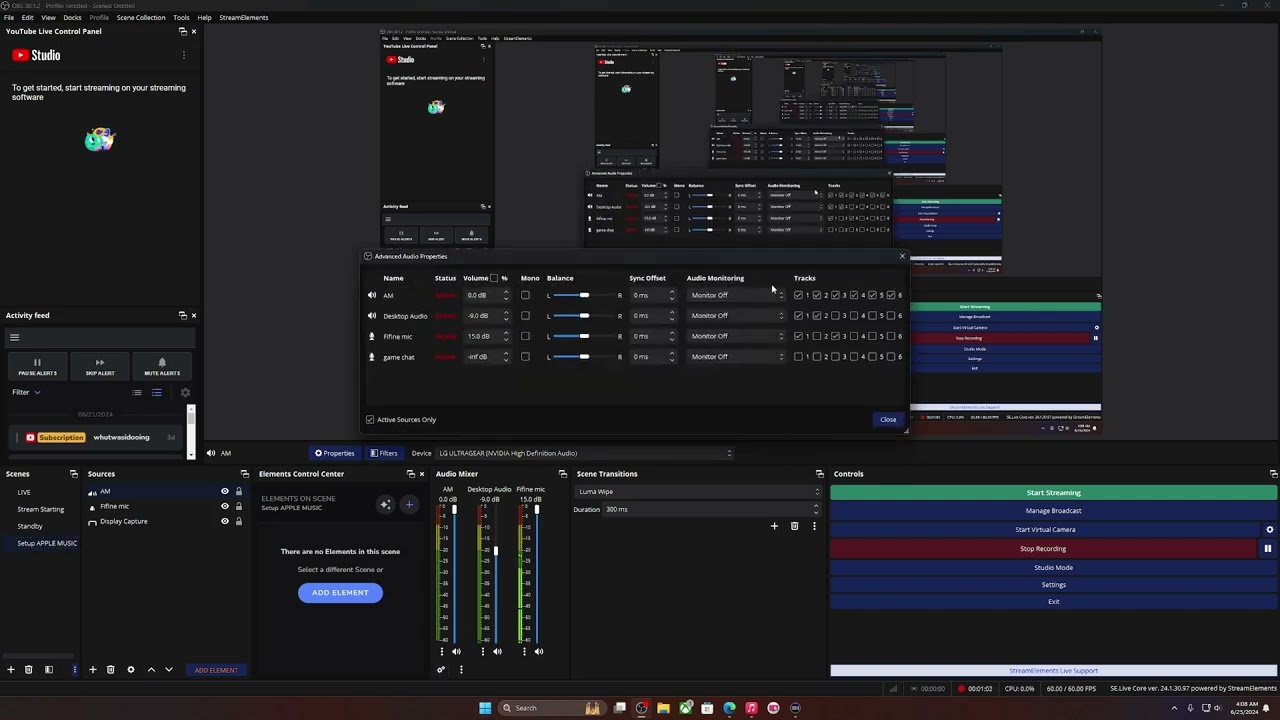Remove the scene transition with trash icon
This screenshot has width=1280, height=720.
(x=794, y=526)
